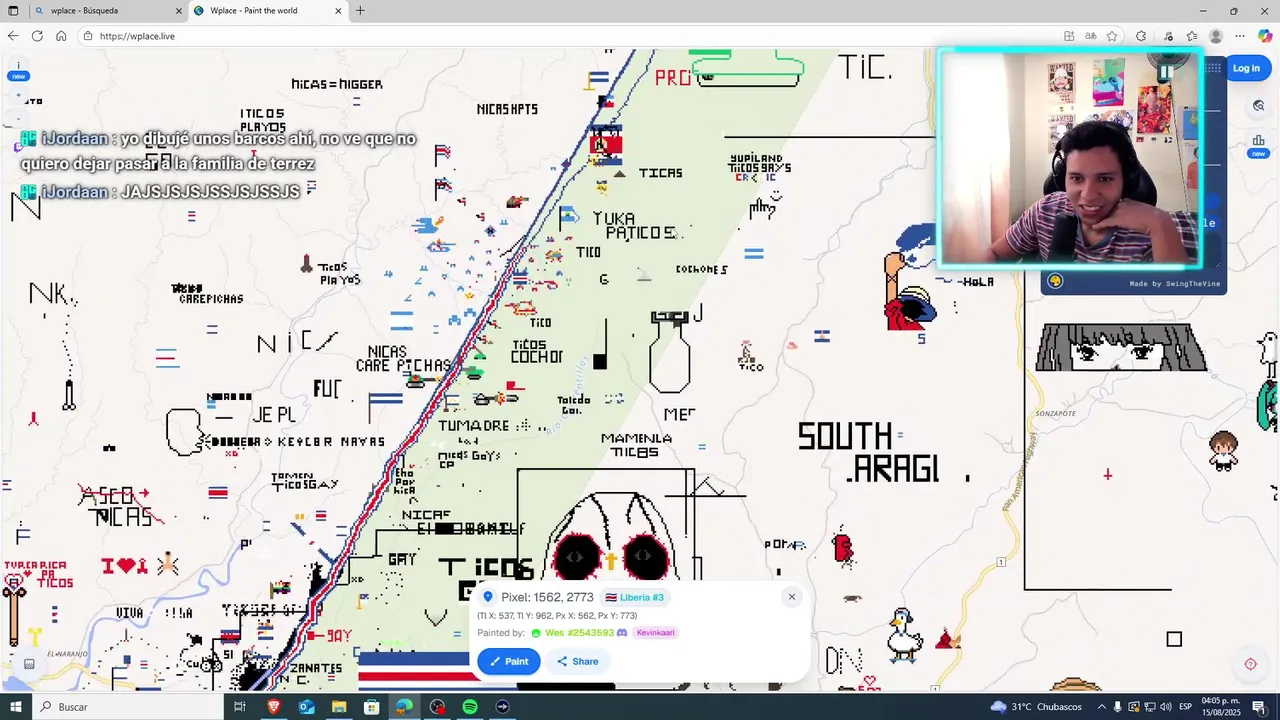Click the Blue Marble overlay logo icon
The width and height of the screenshot is (1280, 720).
tap(1055, 281)
